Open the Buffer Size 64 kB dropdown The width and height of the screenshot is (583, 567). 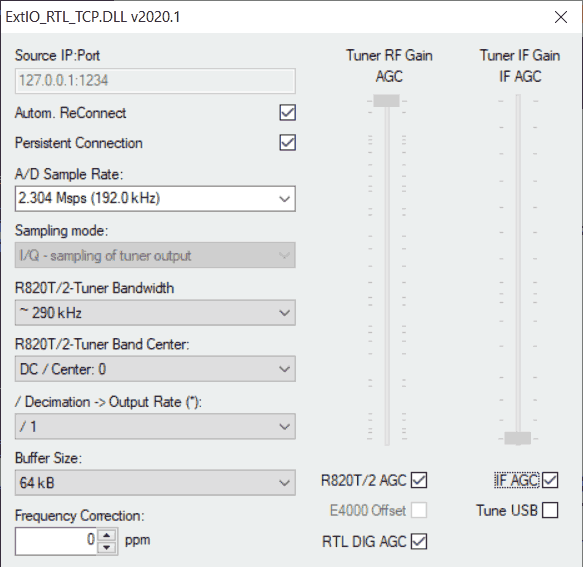pyautogui.click(x=155, y=483)
